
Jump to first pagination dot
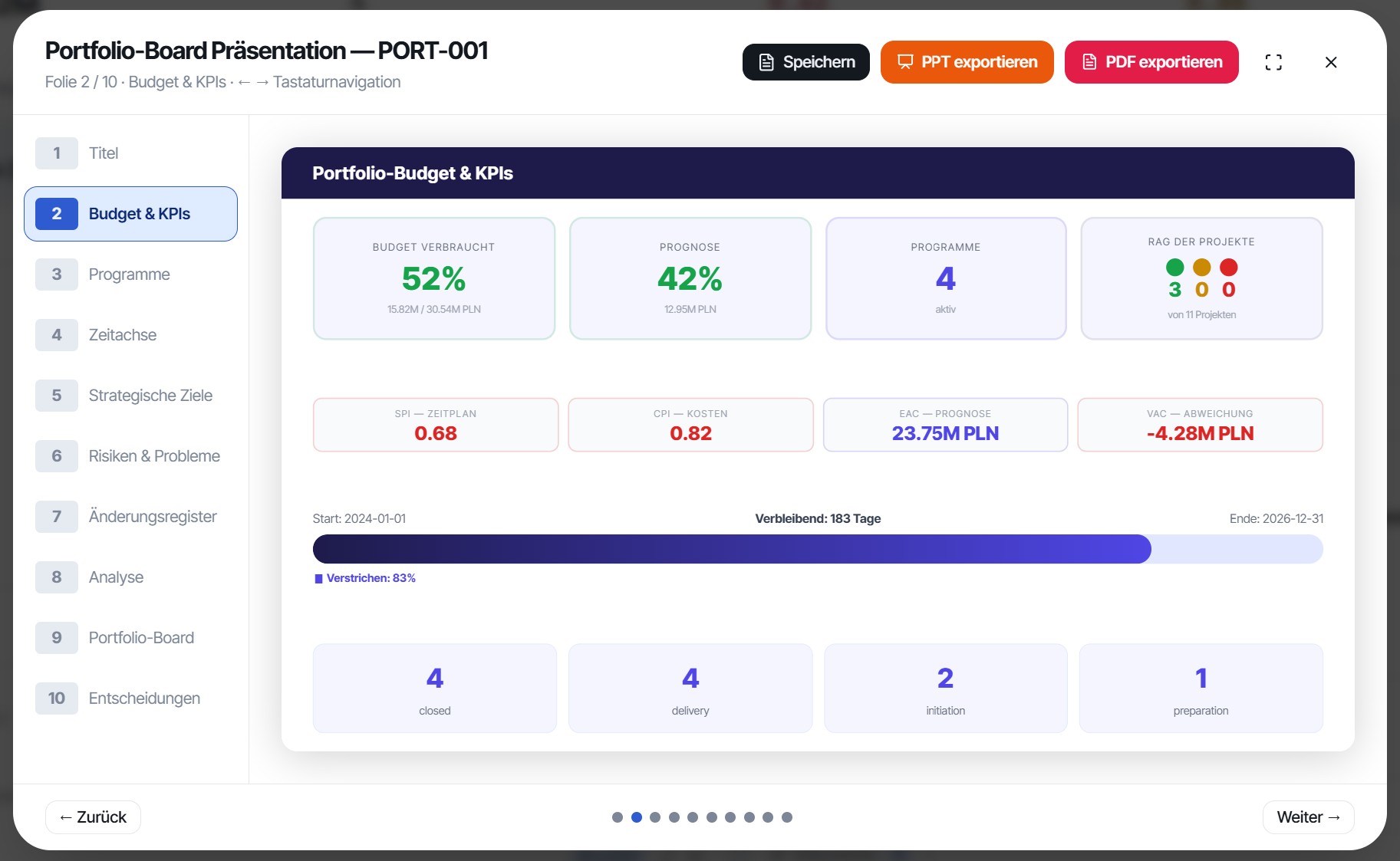[618, 817]
